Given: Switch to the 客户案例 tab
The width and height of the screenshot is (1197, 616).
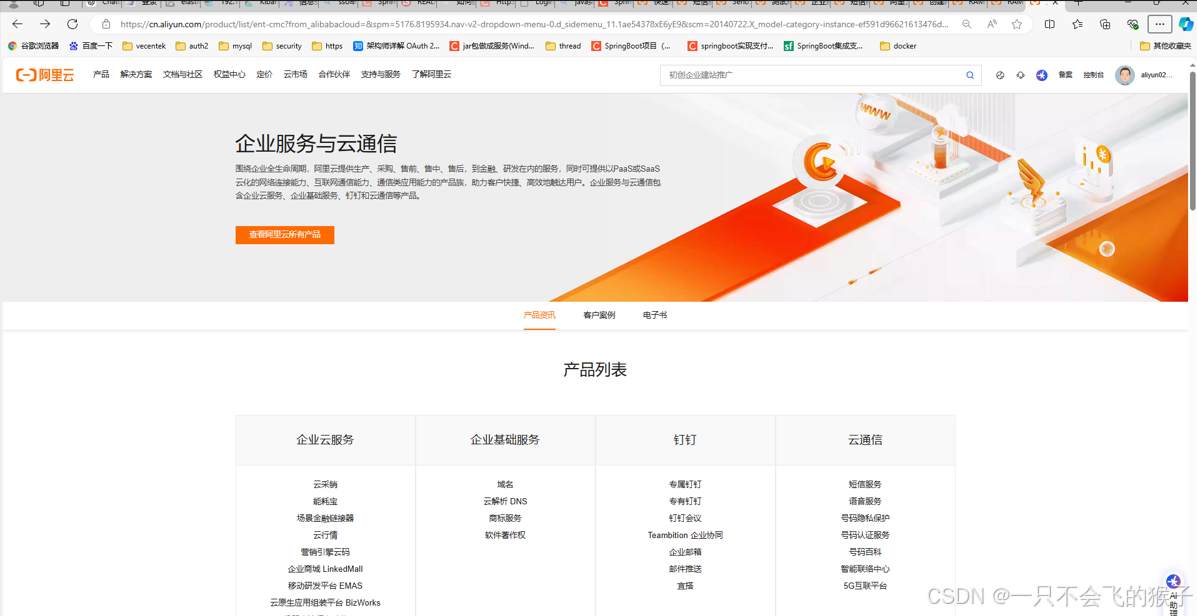Looking at the screenshot, I should tap(598, 315).
